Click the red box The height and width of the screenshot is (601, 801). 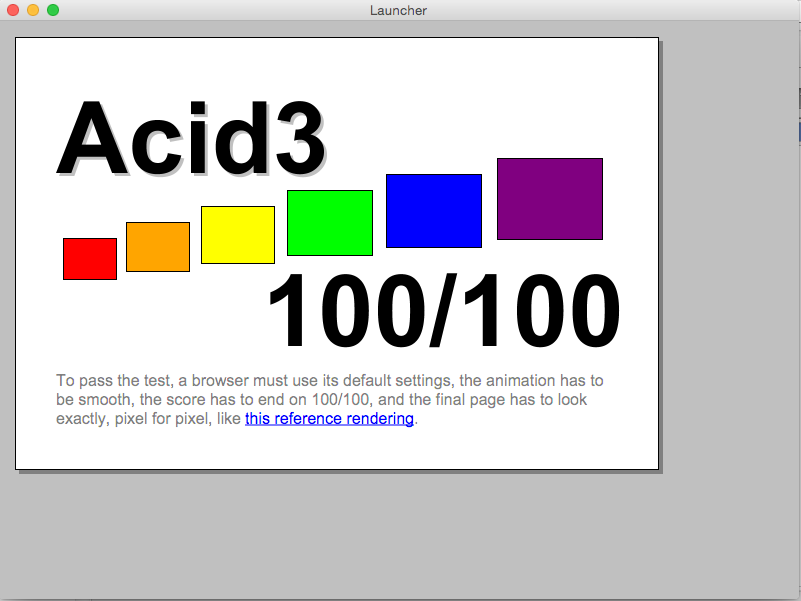click(90, 259)
